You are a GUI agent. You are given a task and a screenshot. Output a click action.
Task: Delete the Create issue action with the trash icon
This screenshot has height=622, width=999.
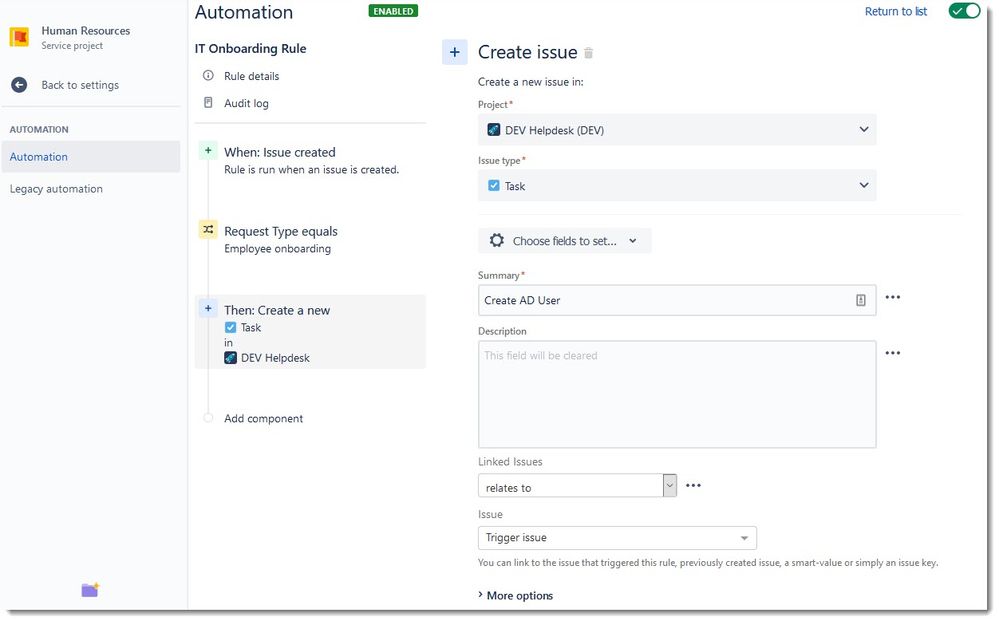coord(589,53)
